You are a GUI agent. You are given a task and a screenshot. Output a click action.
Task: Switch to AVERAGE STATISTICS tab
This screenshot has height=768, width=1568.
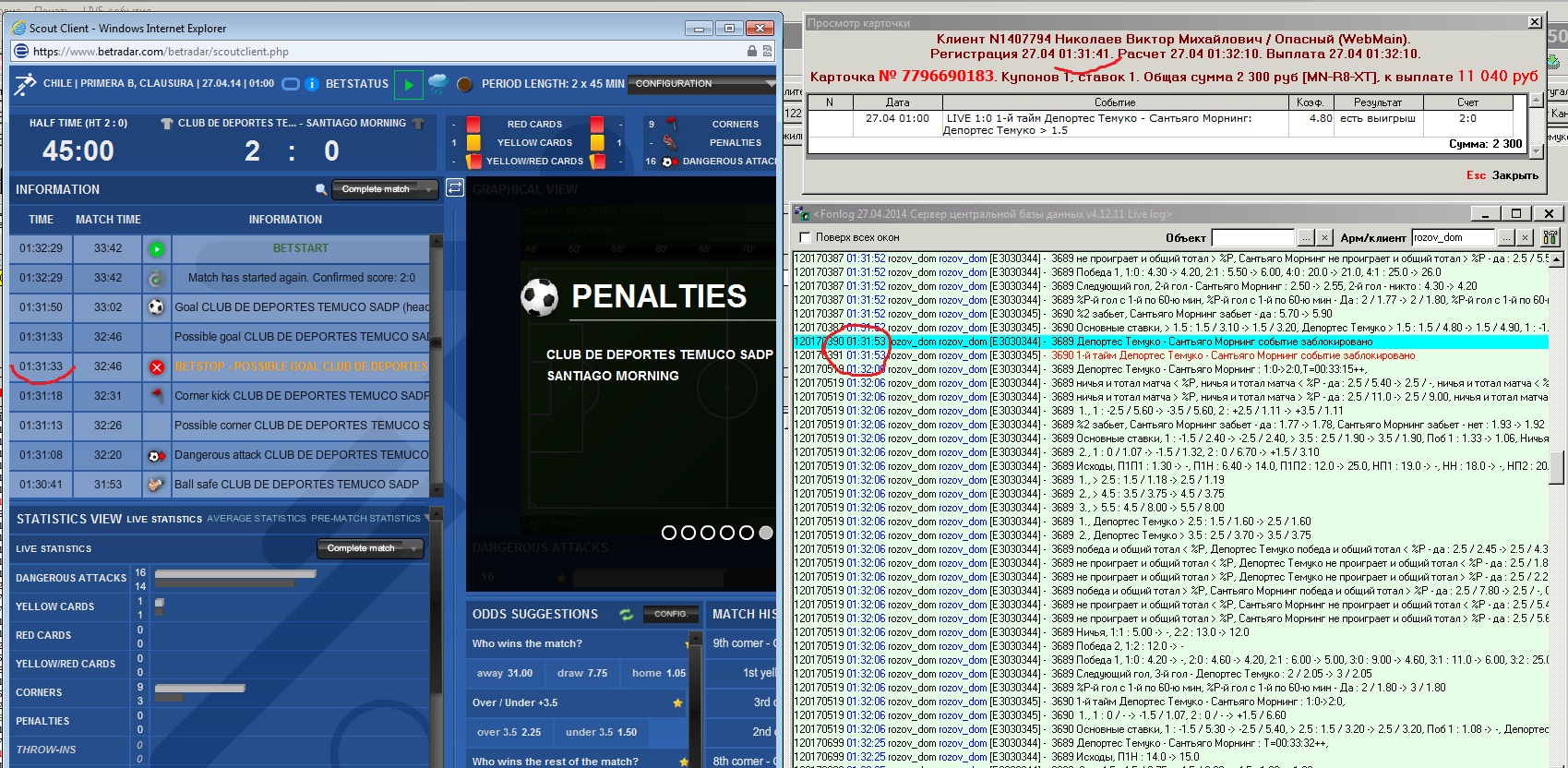point(257,519)
